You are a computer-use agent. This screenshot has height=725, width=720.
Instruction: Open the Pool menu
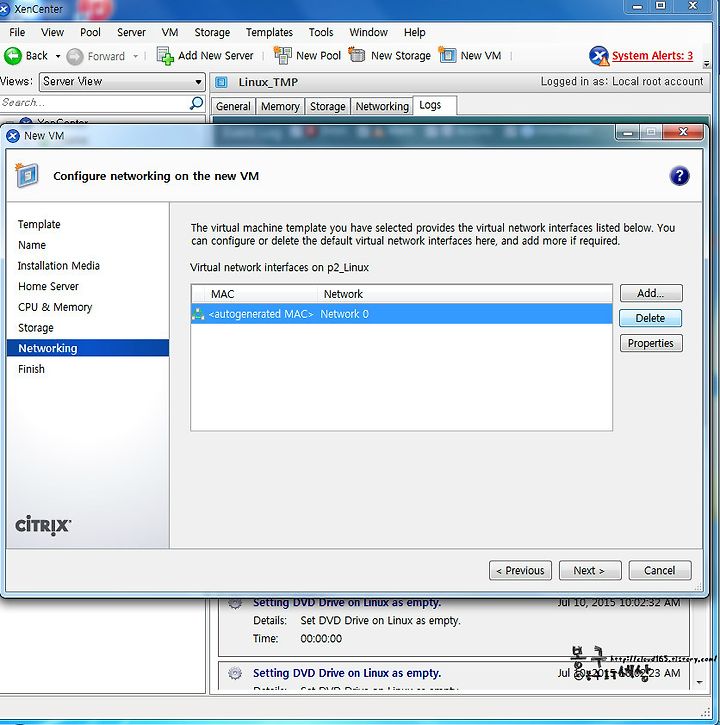(x=90, y=32)
